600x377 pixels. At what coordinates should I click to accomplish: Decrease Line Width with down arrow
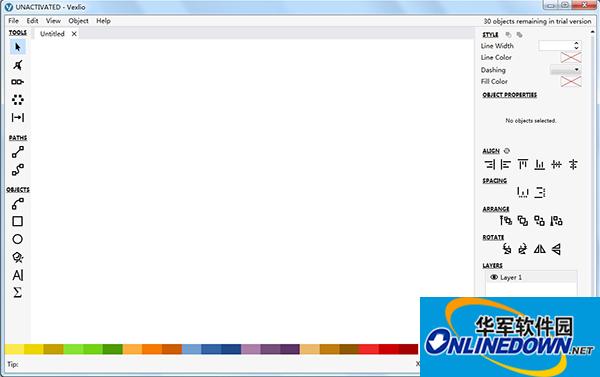[576, 48]
